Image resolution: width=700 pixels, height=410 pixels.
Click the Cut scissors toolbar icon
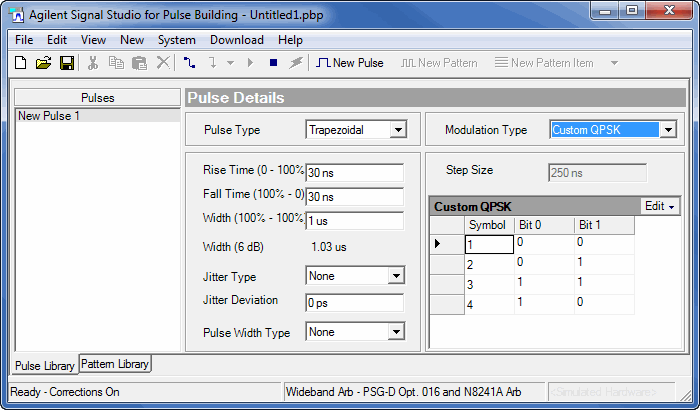[x=93, y=63]
